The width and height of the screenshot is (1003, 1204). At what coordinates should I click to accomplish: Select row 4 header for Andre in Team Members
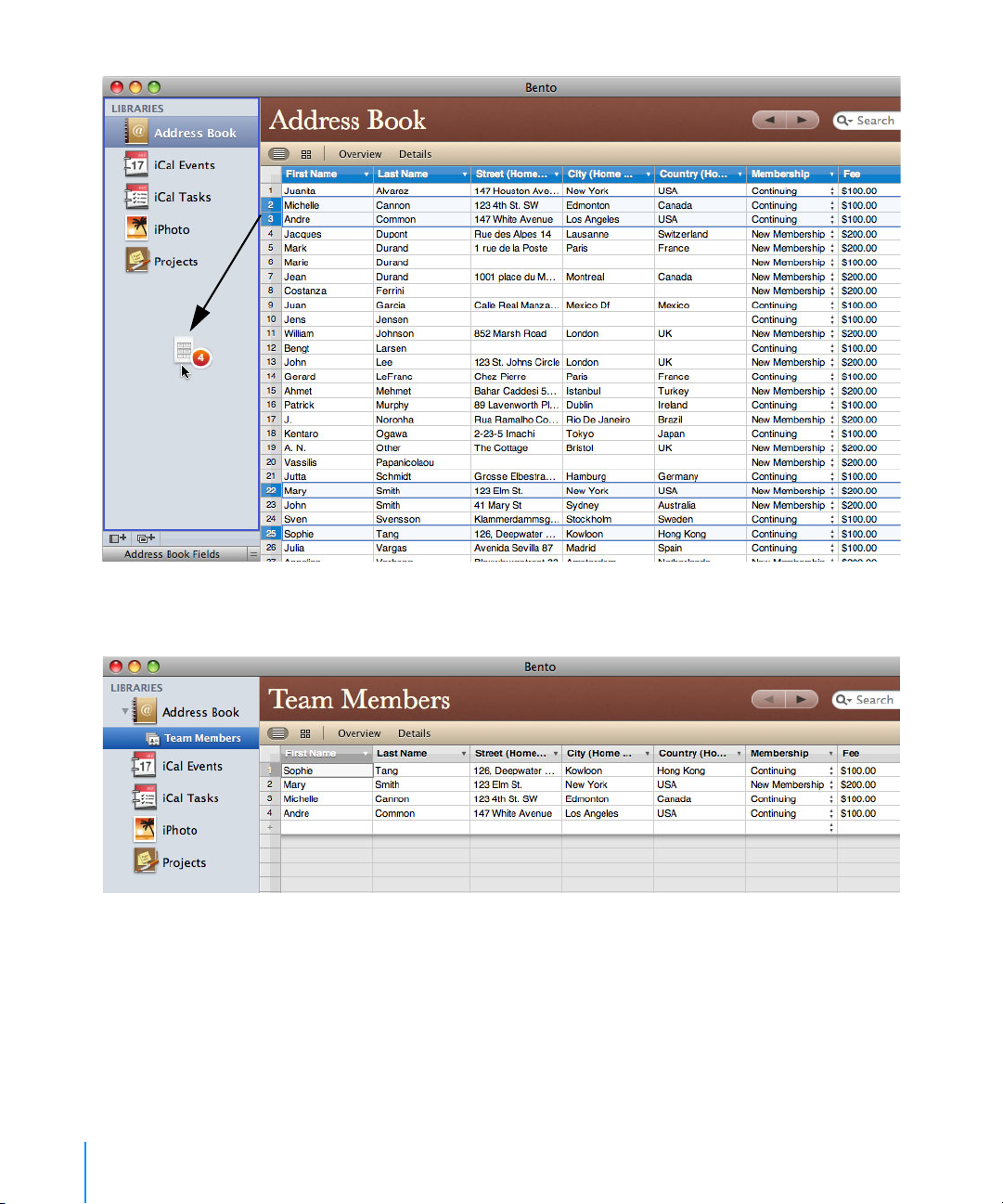[x=270, y=813]
